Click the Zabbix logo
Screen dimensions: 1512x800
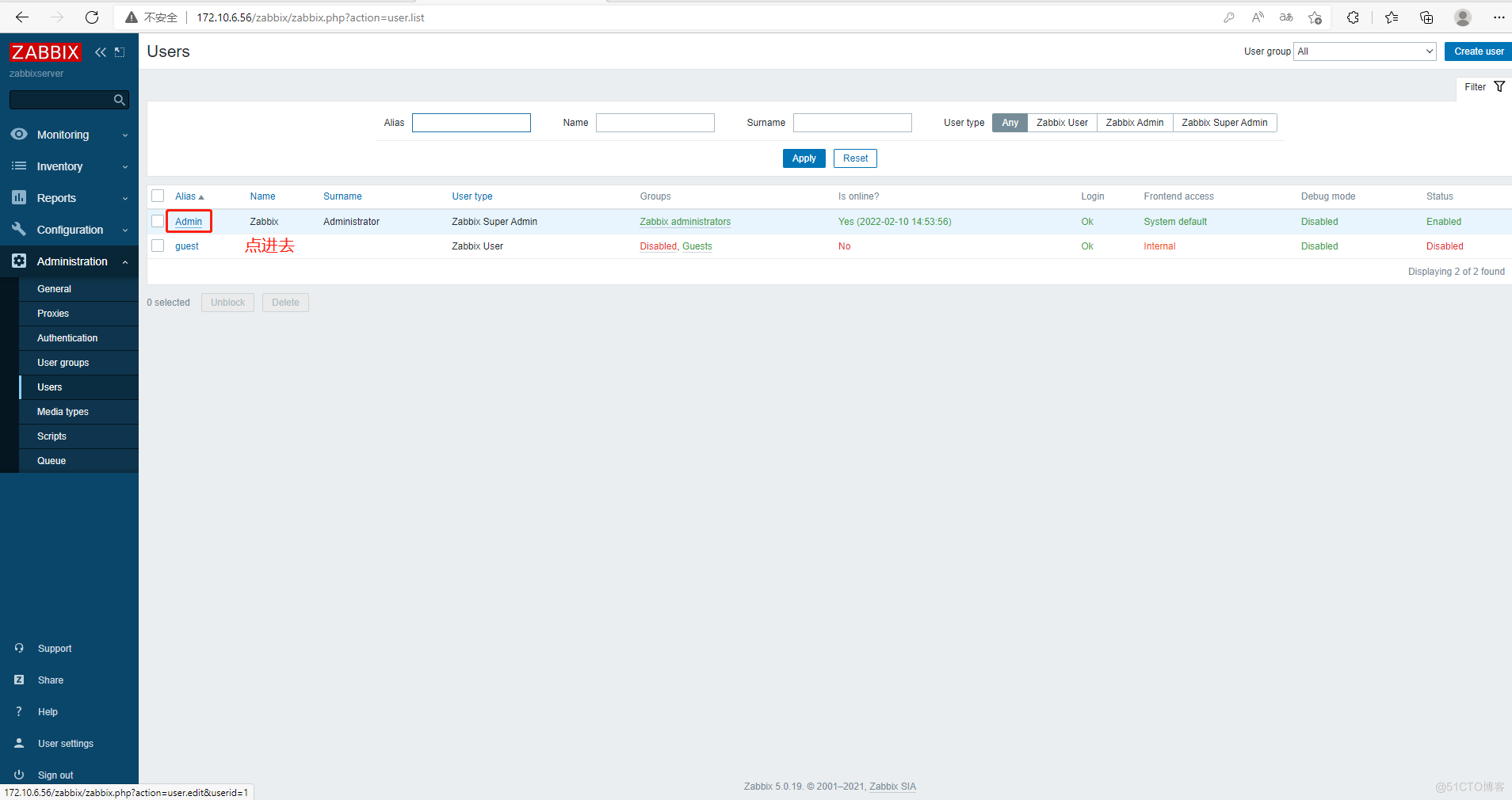45,52
